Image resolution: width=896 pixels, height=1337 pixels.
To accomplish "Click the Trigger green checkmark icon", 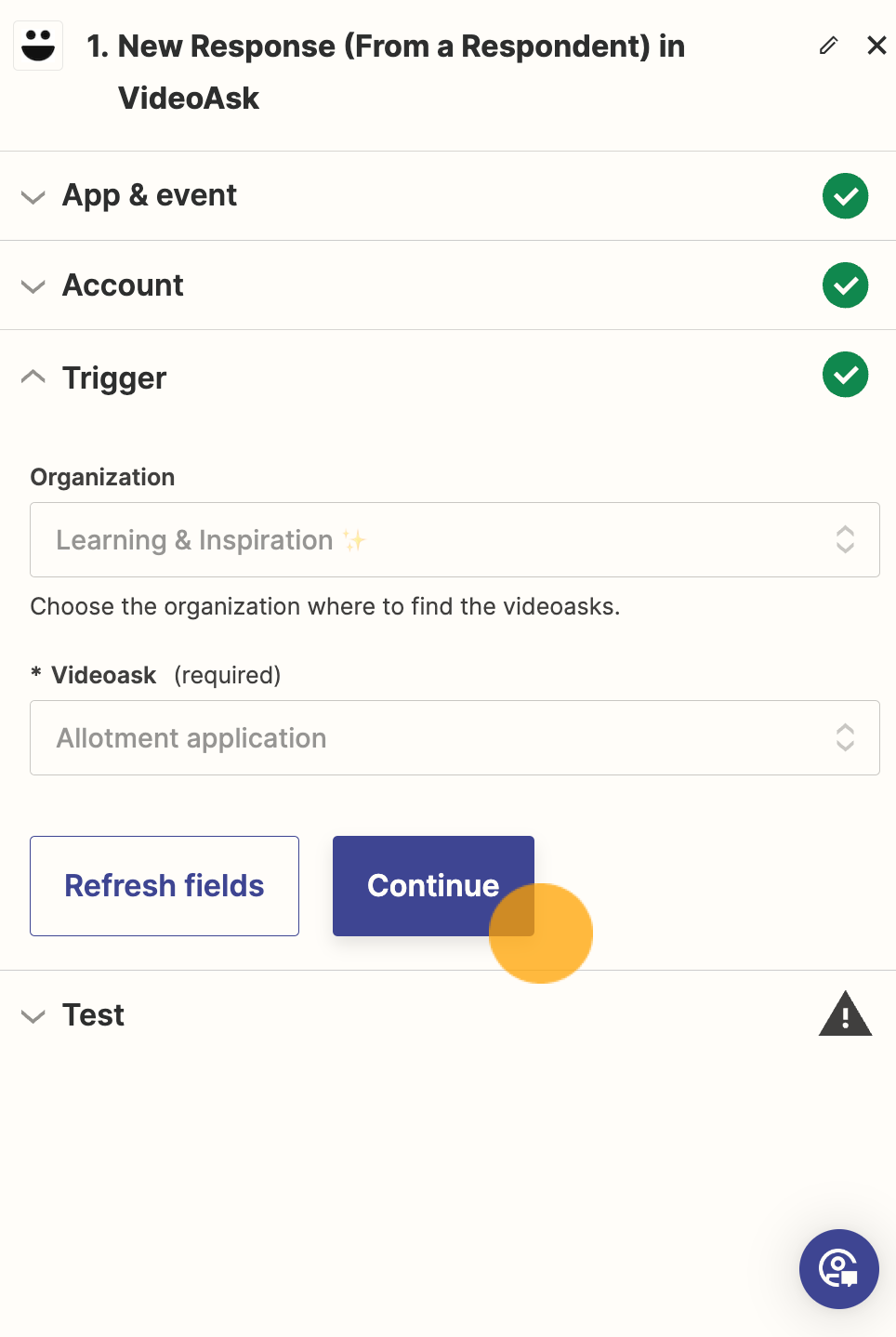I will [845, 375].
